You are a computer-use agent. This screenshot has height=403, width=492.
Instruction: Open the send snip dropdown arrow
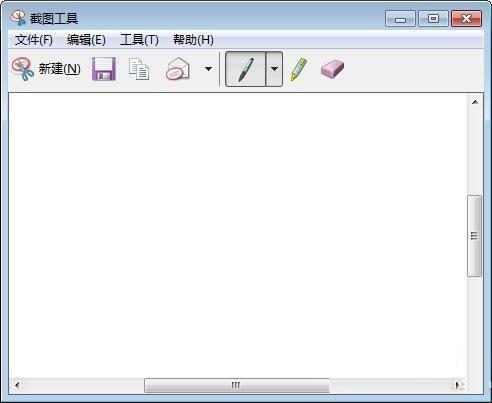[208, 69]
